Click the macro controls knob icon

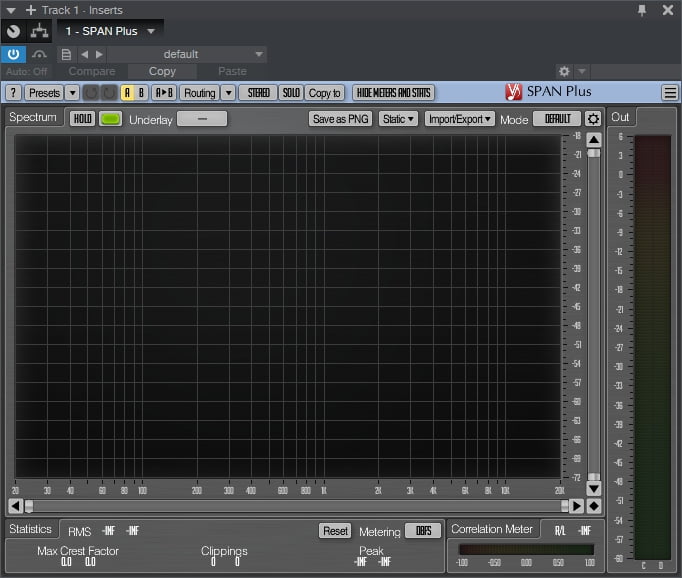pyautogui.click(x=13, y=31)
